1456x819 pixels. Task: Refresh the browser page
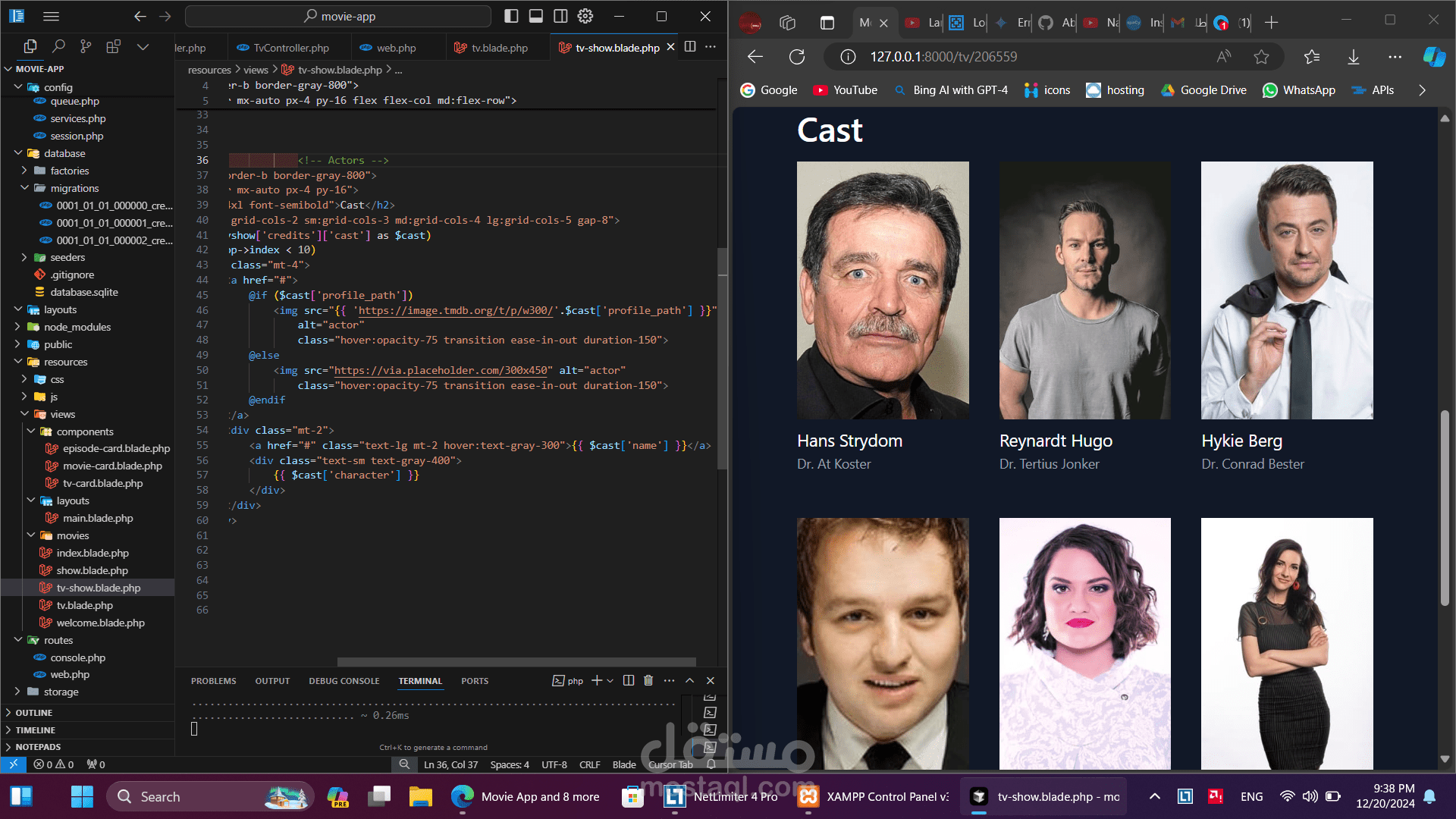tap(796, 57)
